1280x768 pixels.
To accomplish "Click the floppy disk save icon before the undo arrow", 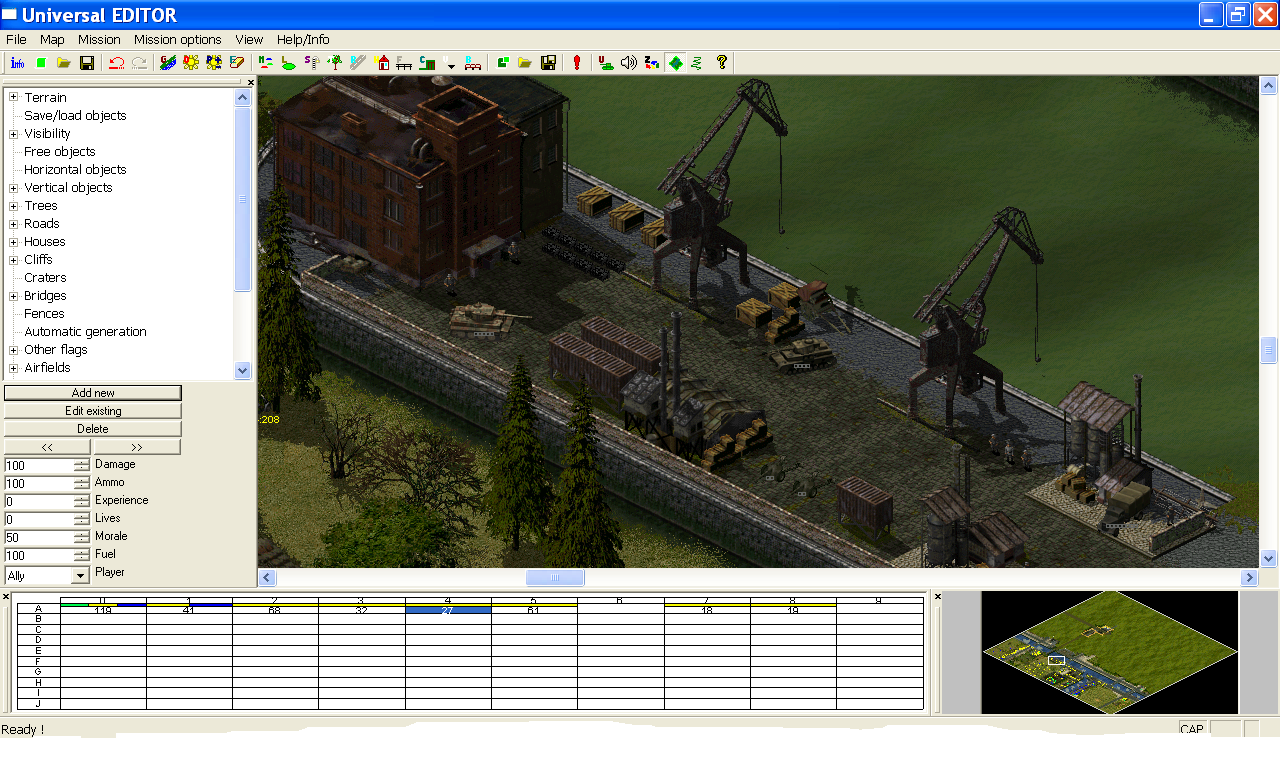I will click(87, 63).
